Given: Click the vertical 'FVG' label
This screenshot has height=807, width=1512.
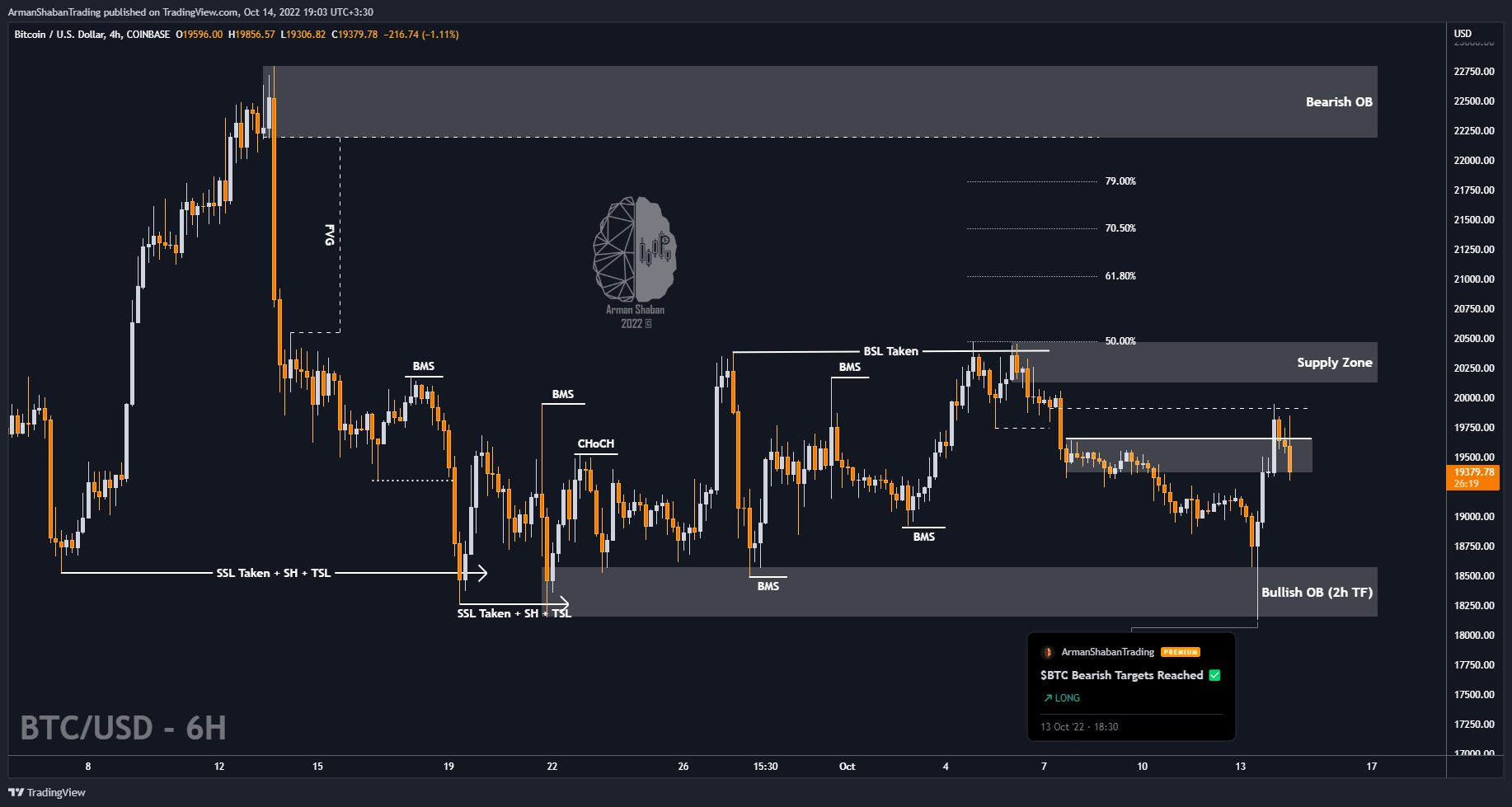Looking at the screenshot, I should click(x=330, y=235).
